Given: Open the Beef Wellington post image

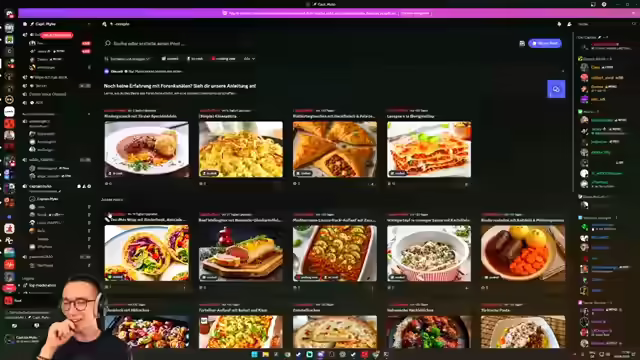Looking at the screenshot, I should pyautogui.click(x=241, y=253).
